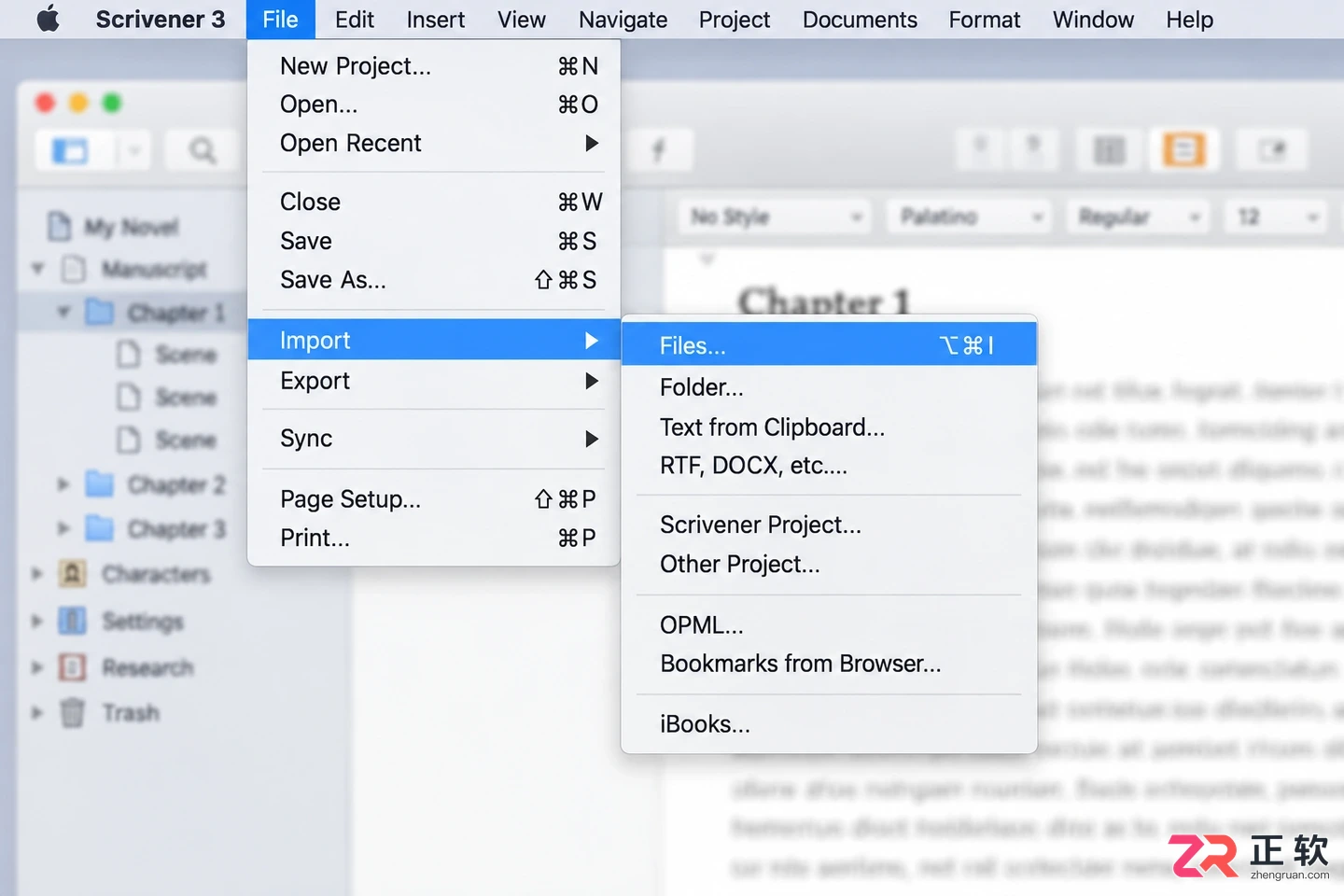Open the Apple menu
This screenshot has width=1344, height=896.
coord(48,19)
